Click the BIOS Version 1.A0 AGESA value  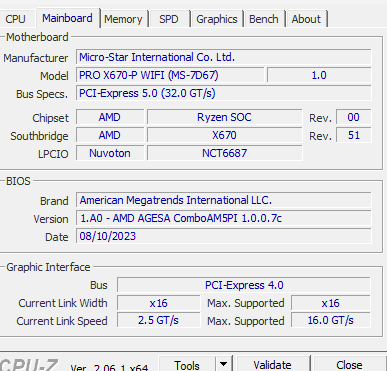223,218
